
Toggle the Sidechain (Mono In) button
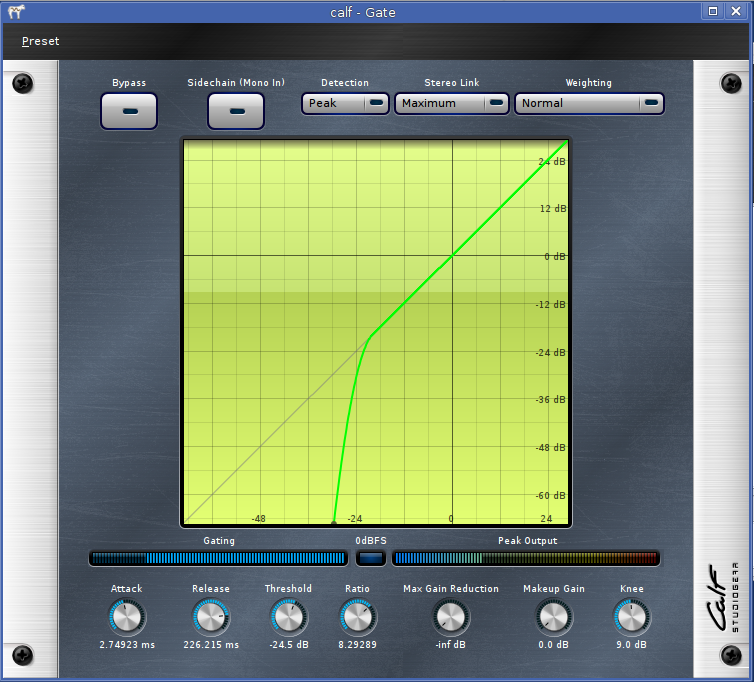click(x=236, y=111)
